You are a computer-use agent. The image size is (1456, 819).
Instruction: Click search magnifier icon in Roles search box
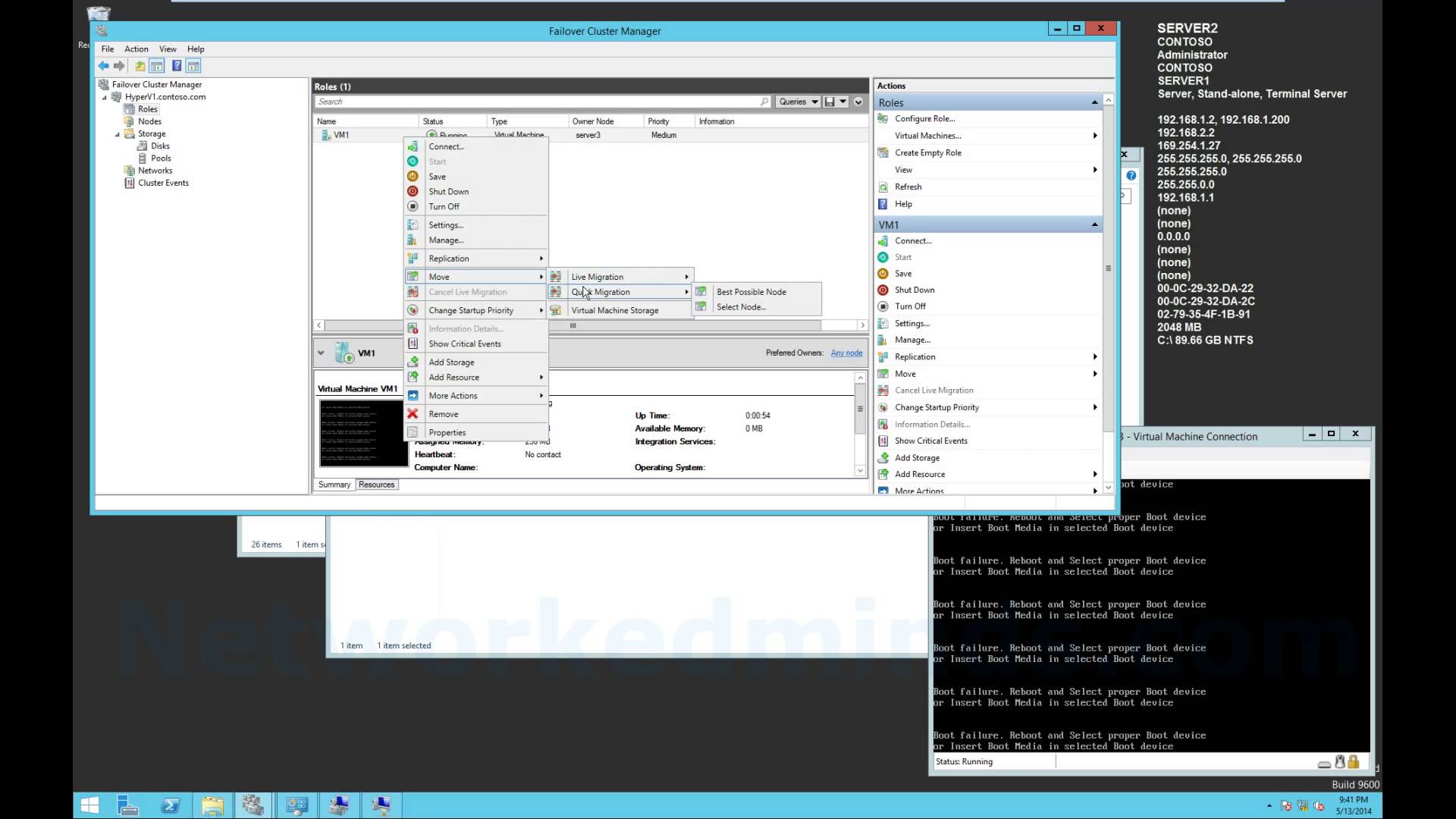click(x=764, y=102)
